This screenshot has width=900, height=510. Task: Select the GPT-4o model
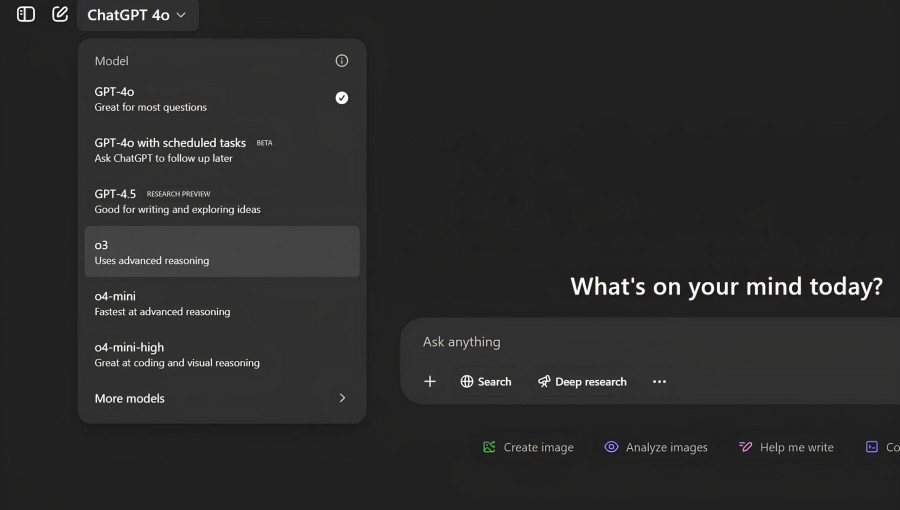(222, 99)
